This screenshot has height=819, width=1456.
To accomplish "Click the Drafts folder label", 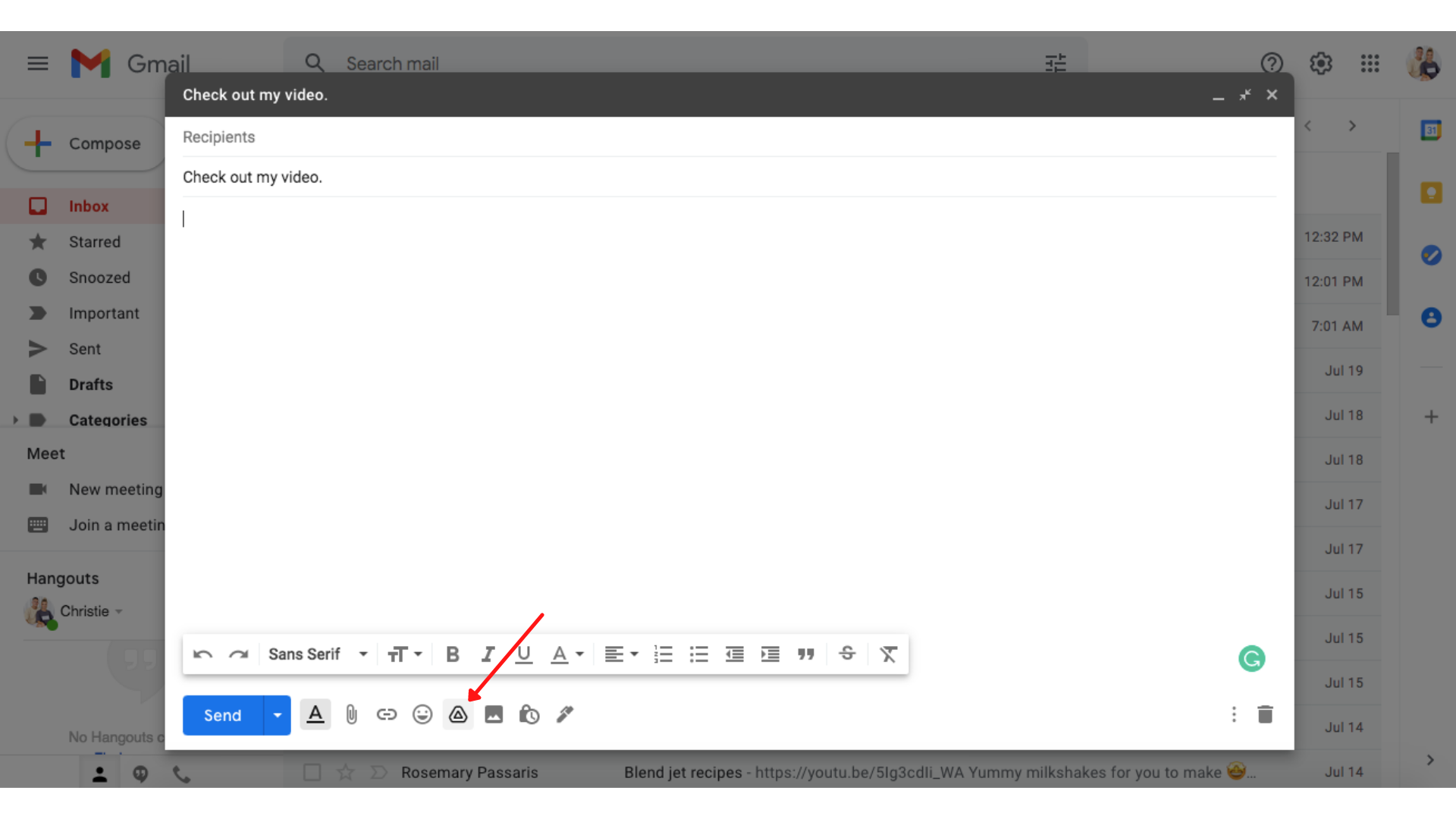I will (x=90, y=384).
